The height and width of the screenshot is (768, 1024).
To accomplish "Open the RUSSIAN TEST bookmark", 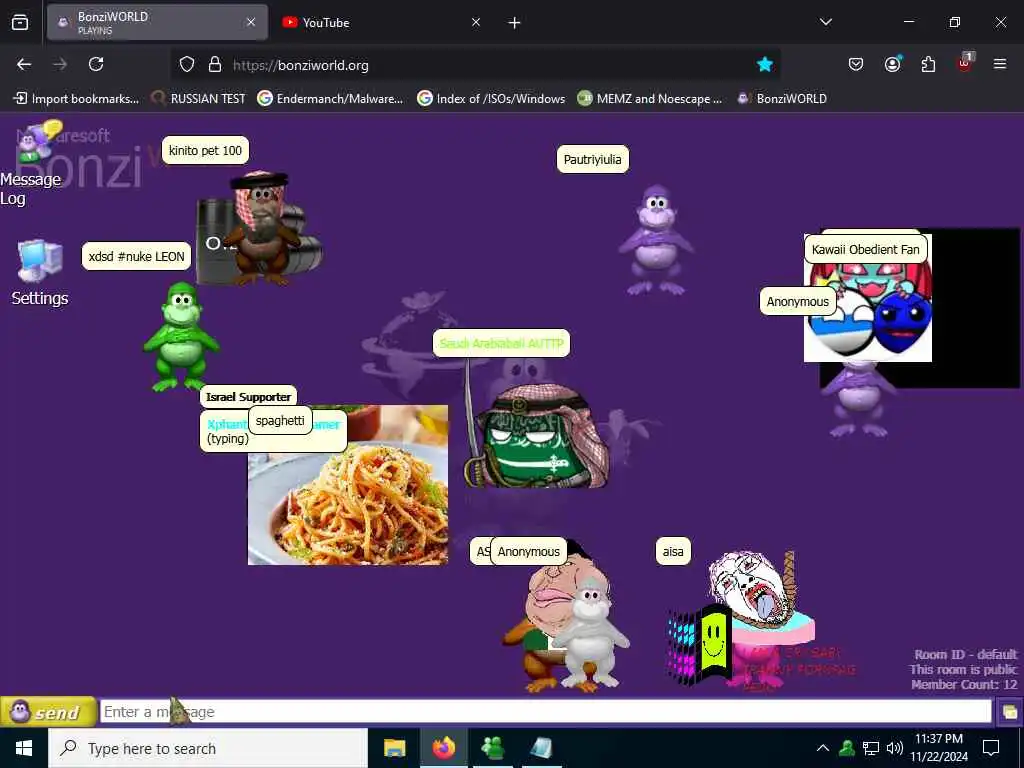I will (x=198, y=99).
